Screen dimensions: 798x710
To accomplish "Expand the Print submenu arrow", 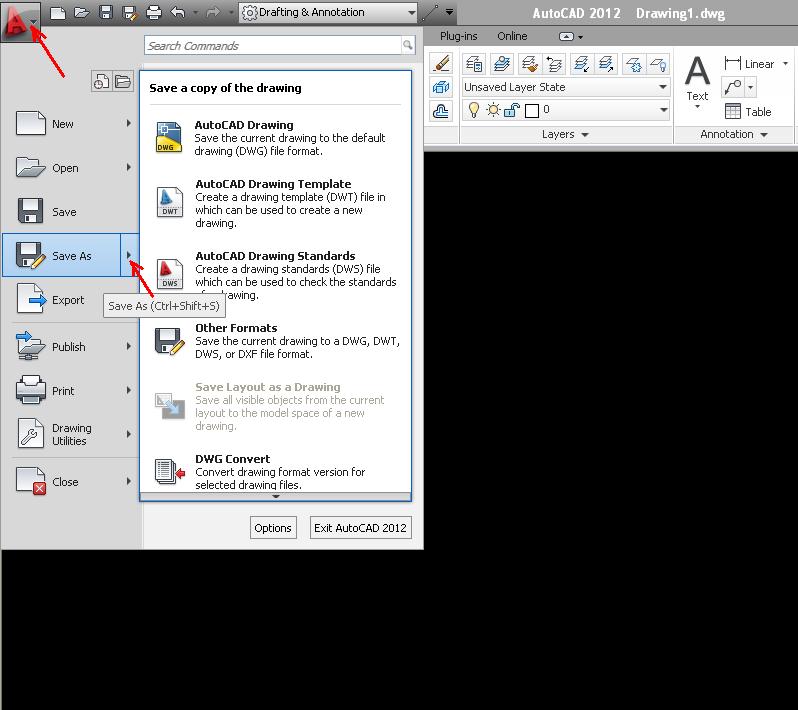I will click(x=129, y=390).
